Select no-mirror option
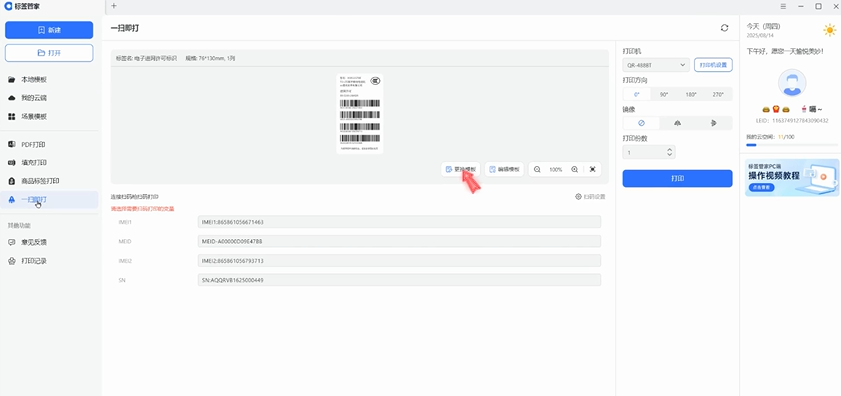The height and width of the screenshot is (396, 841). [x=641, y=123]
